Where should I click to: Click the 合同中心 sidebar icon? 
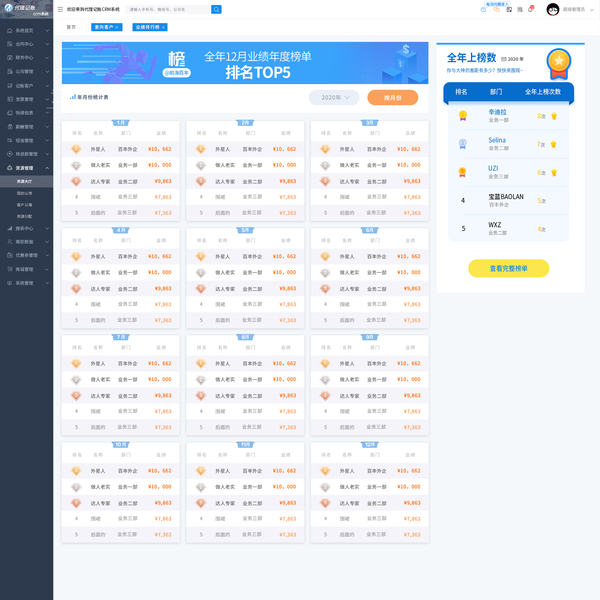[10, 44]
